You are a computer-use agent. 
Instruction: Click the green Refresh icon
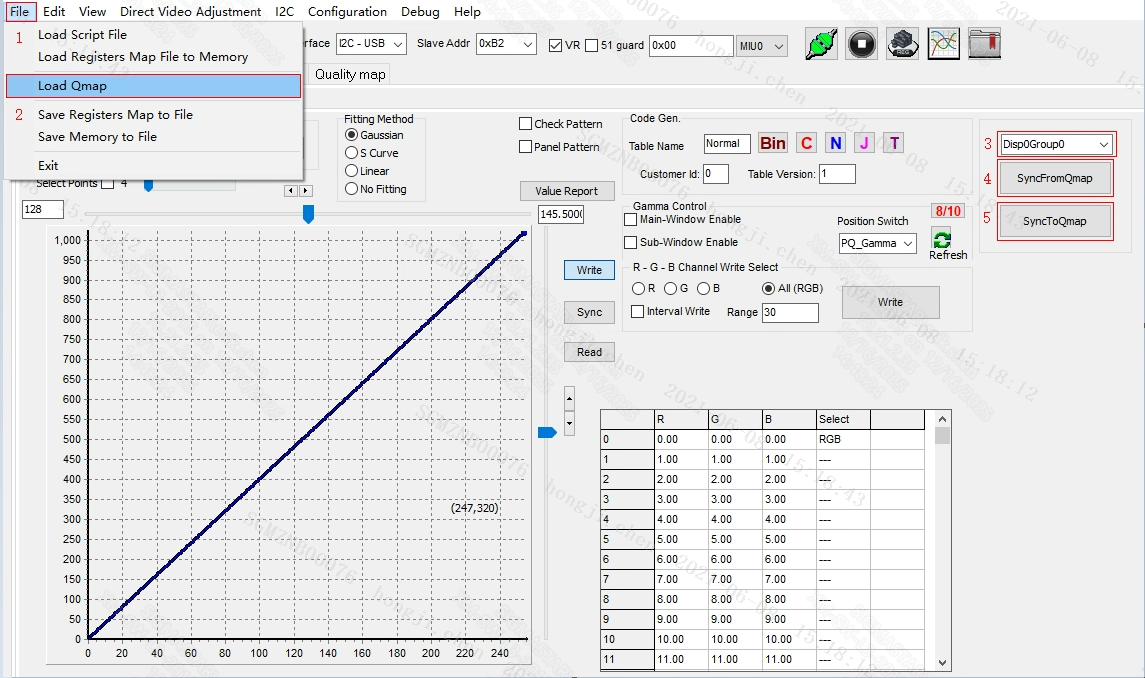[x=942, y=238]
